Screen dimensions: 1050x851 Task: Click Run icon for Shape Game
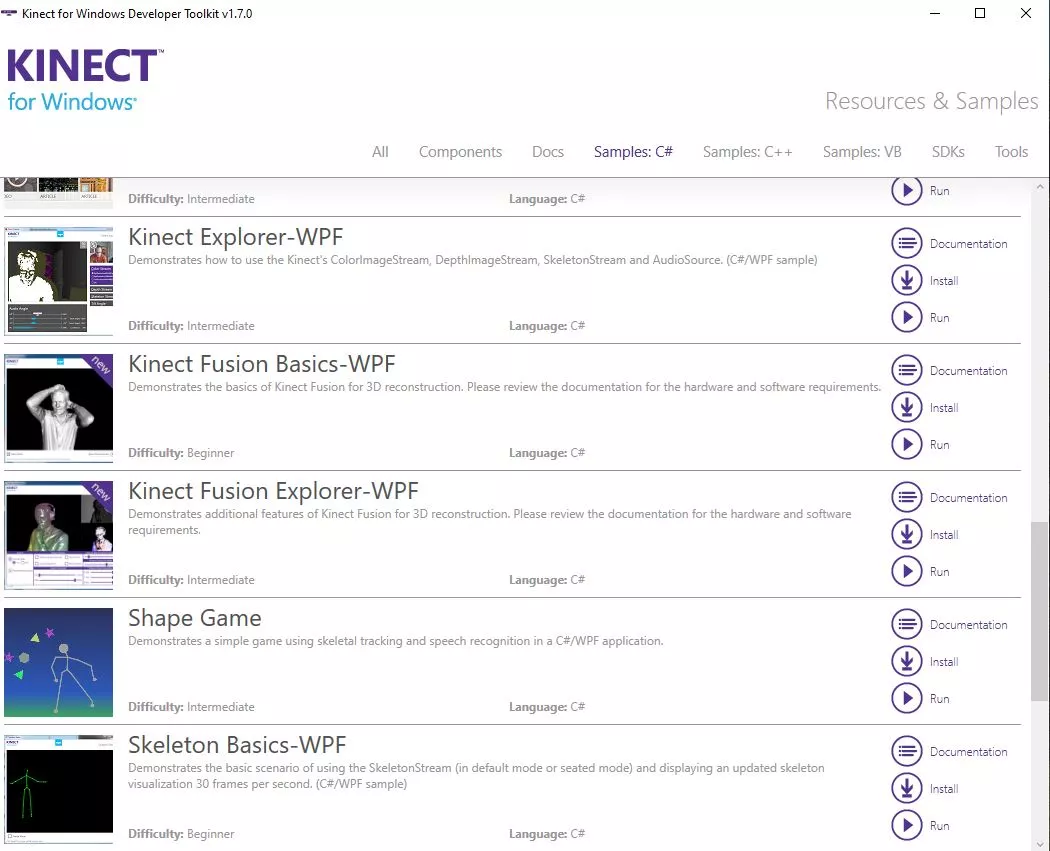907,698
